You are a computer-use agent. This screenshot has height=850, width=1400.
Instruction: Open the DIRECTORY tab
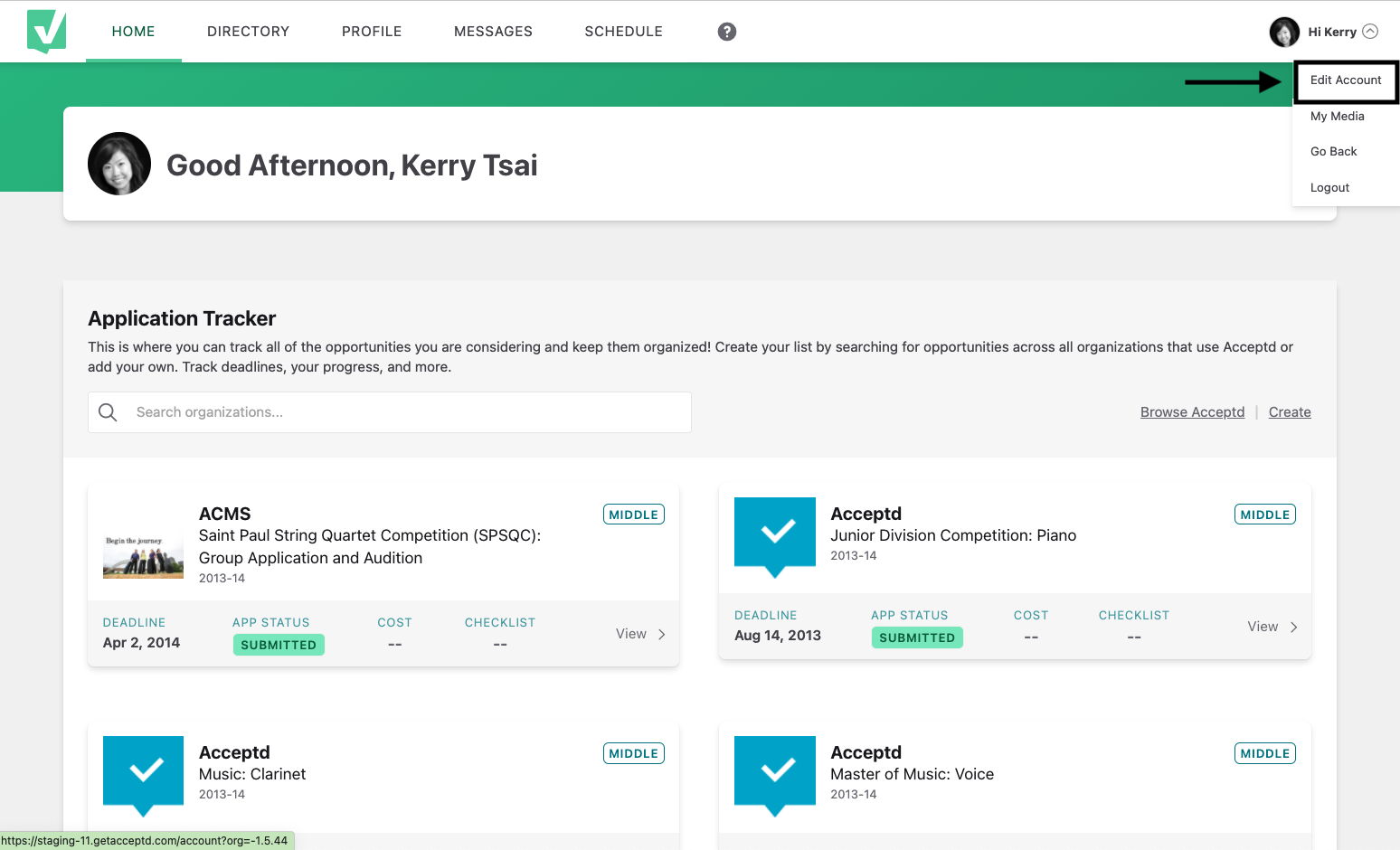tap(249, 32)
